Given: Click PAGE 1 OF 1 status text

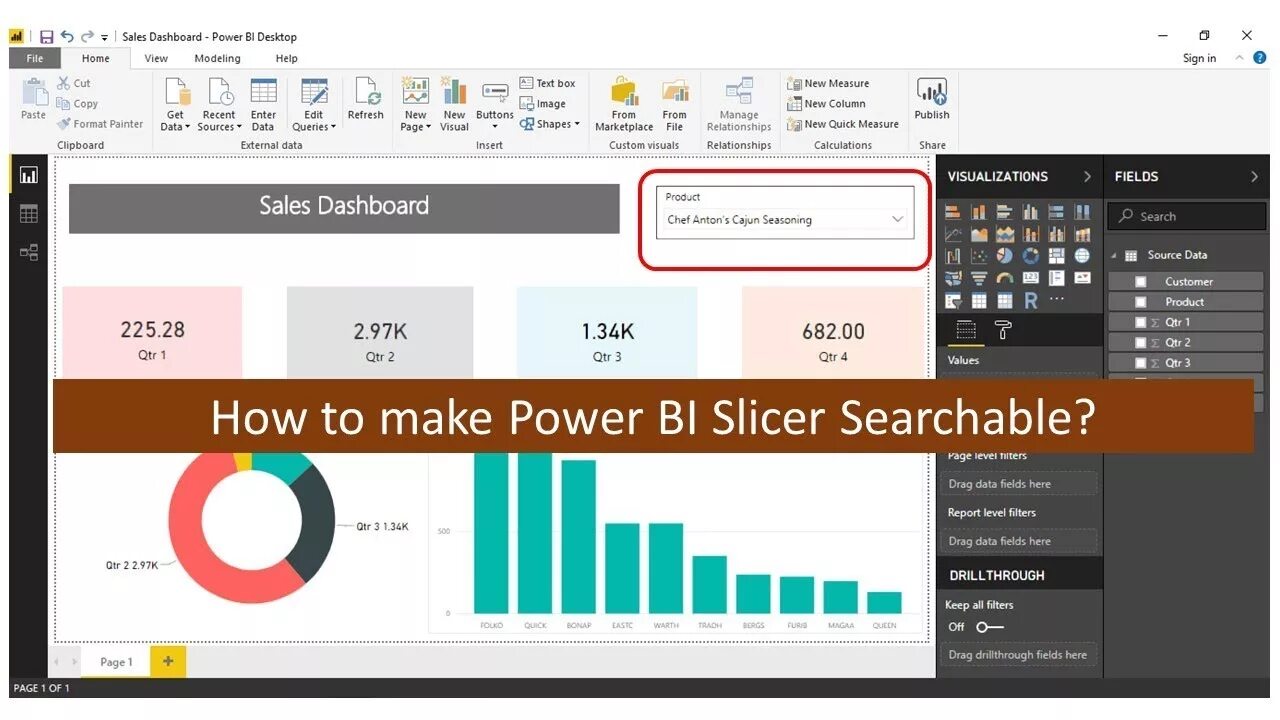Looking at the screenshot, I should (41, 688).
